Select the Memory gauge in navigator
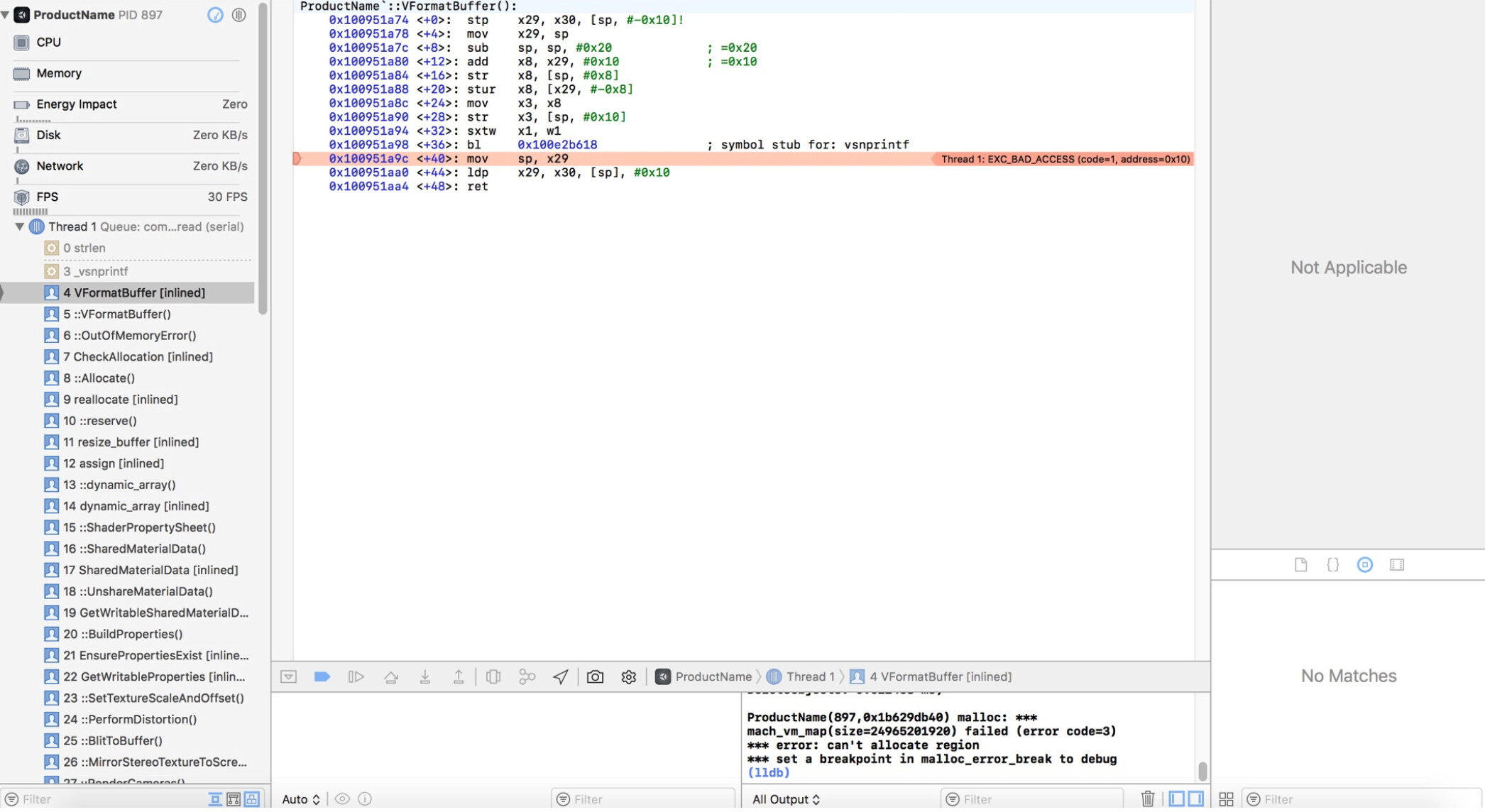The height and width of the screenshot is (812, 1485). point(59,73)
